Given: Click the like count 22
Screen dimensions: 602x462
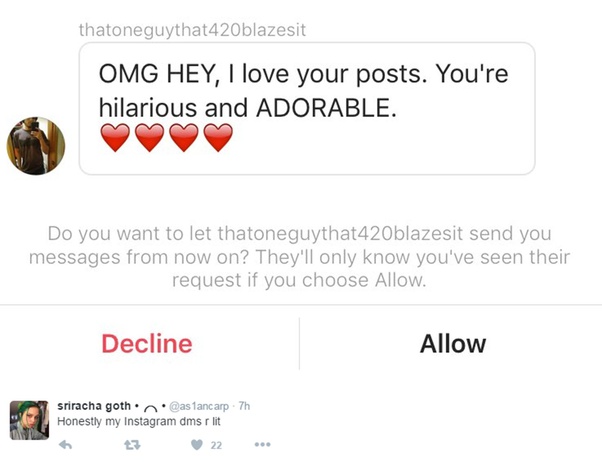Looking at the screenshot, I should tap(216, 445).
